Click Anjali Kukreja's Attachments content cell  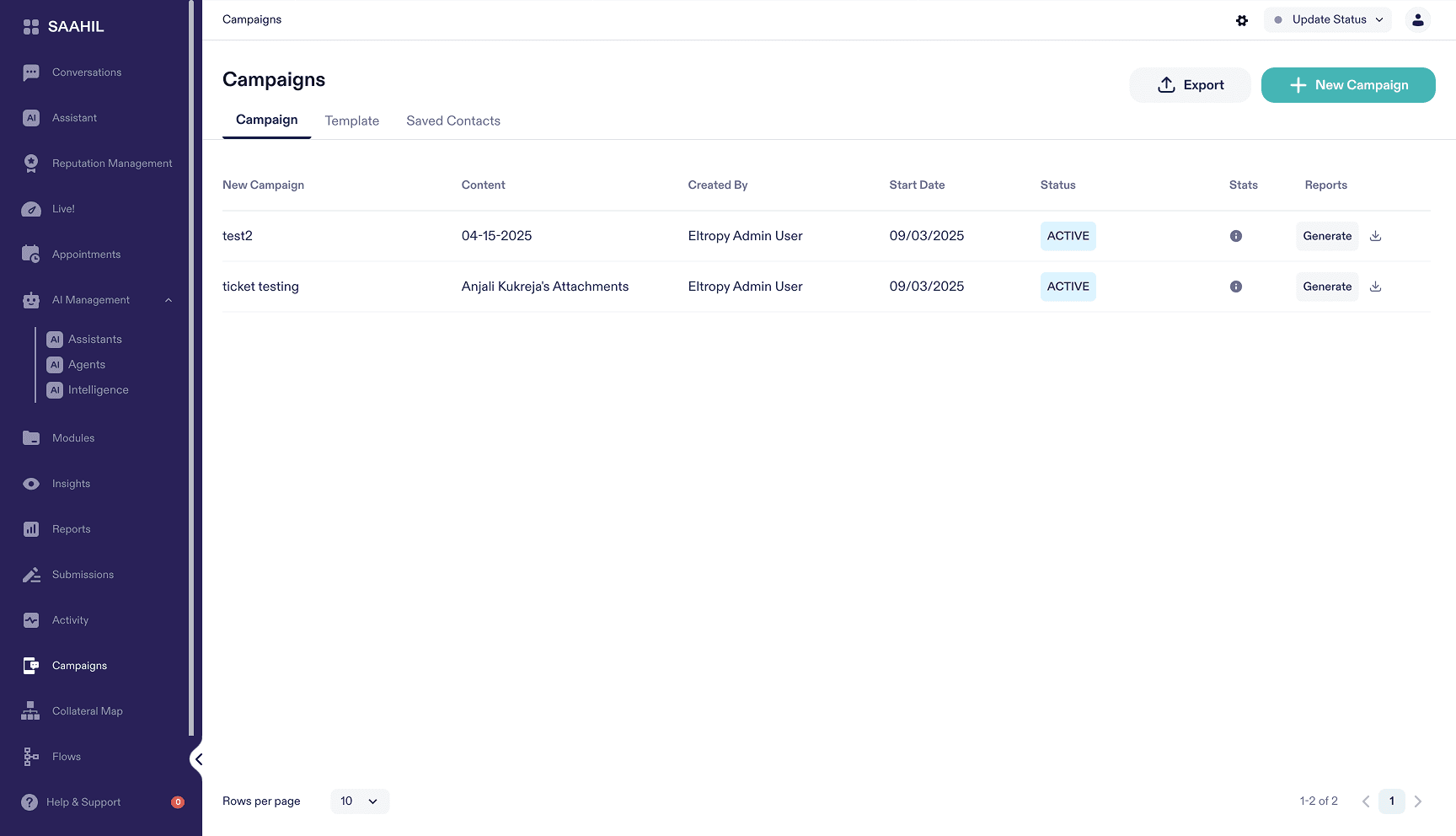coord(545,287)
